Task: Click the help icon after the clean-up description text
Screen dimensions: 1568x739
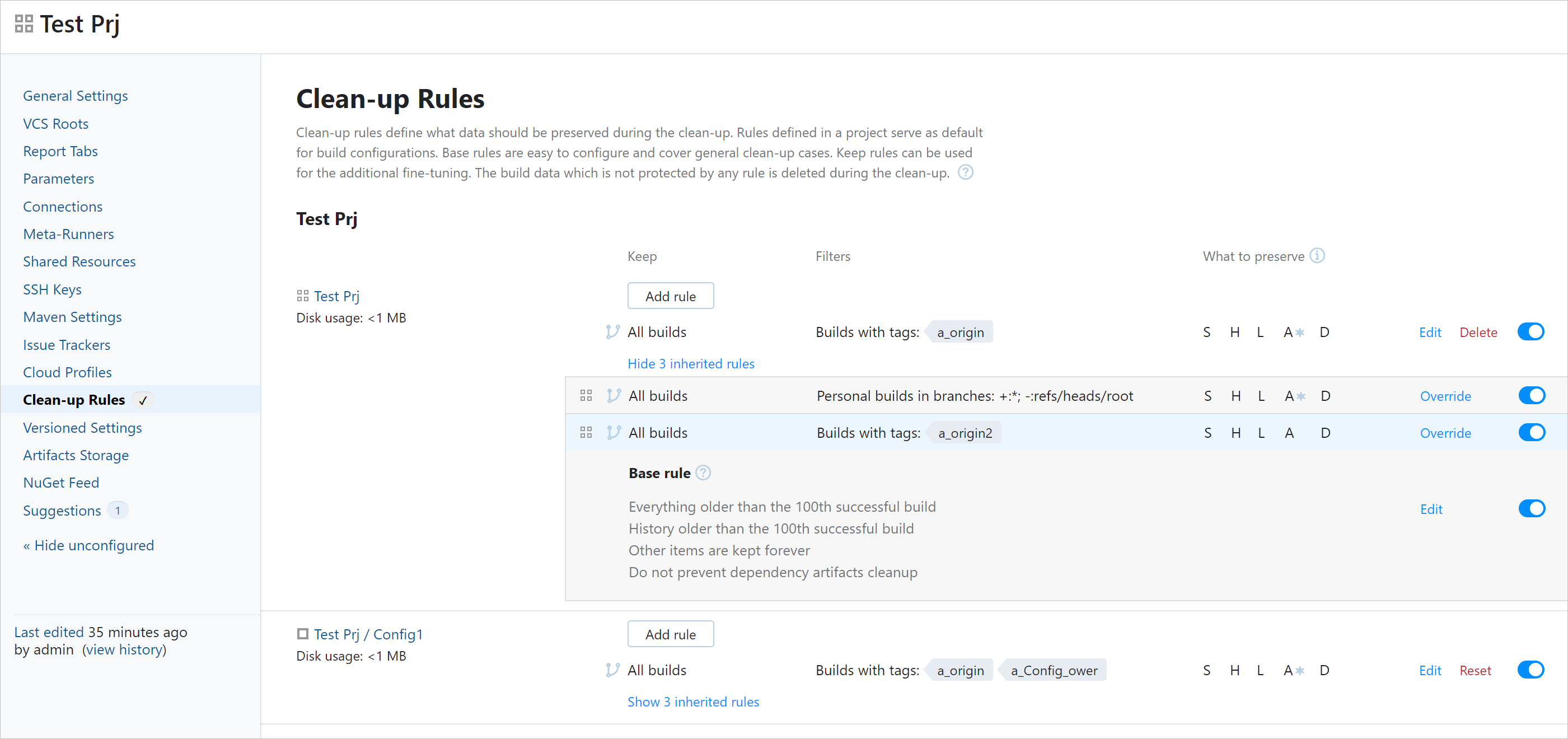Action: pos(966,172)
